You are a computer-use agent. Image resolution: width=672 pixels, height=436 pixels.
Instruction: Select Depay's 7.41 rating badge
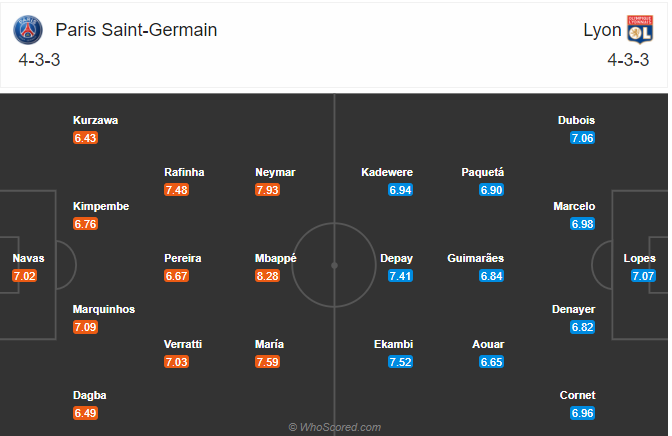coord(400,276)
